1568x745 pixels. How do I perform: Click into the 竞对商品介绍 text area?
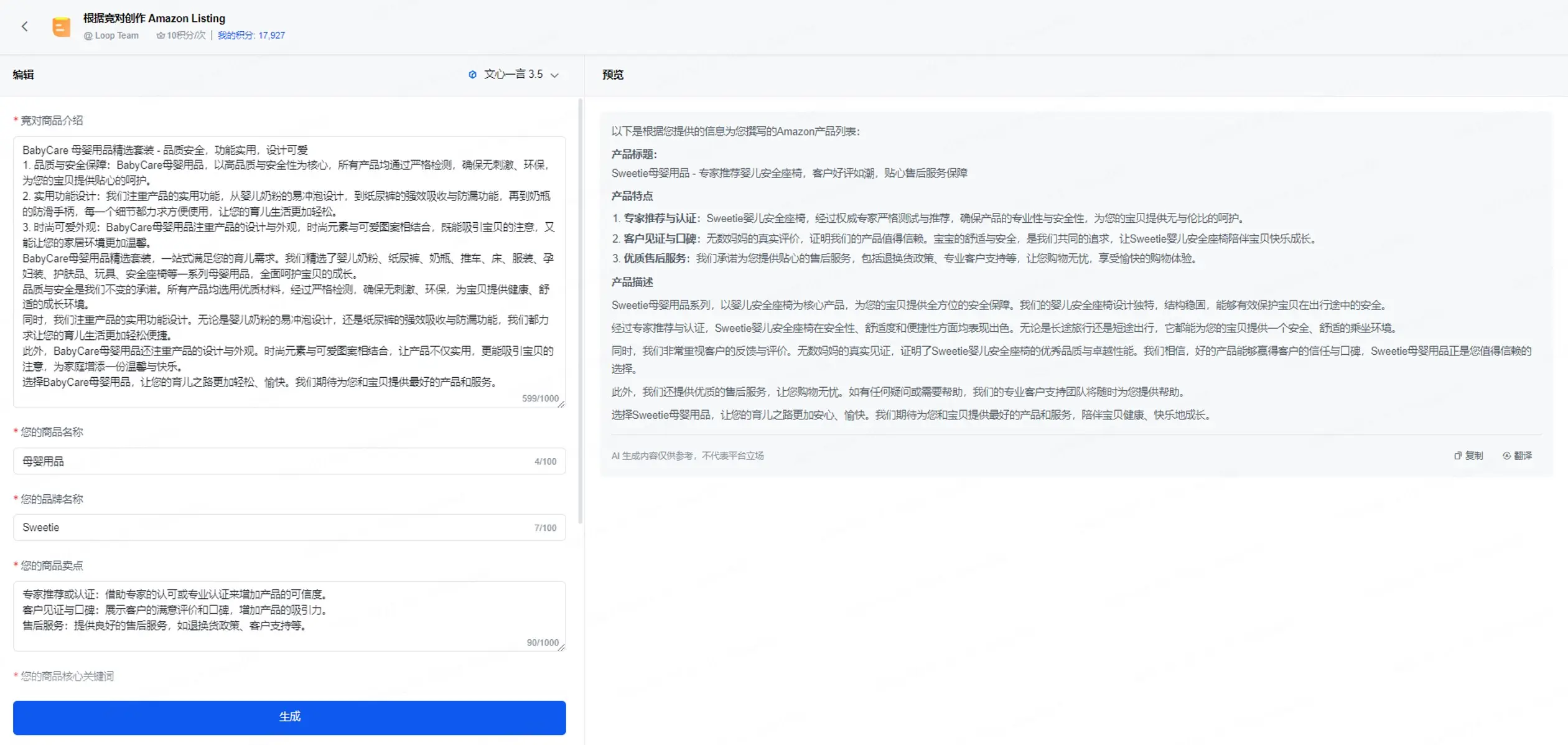(289, 268)
